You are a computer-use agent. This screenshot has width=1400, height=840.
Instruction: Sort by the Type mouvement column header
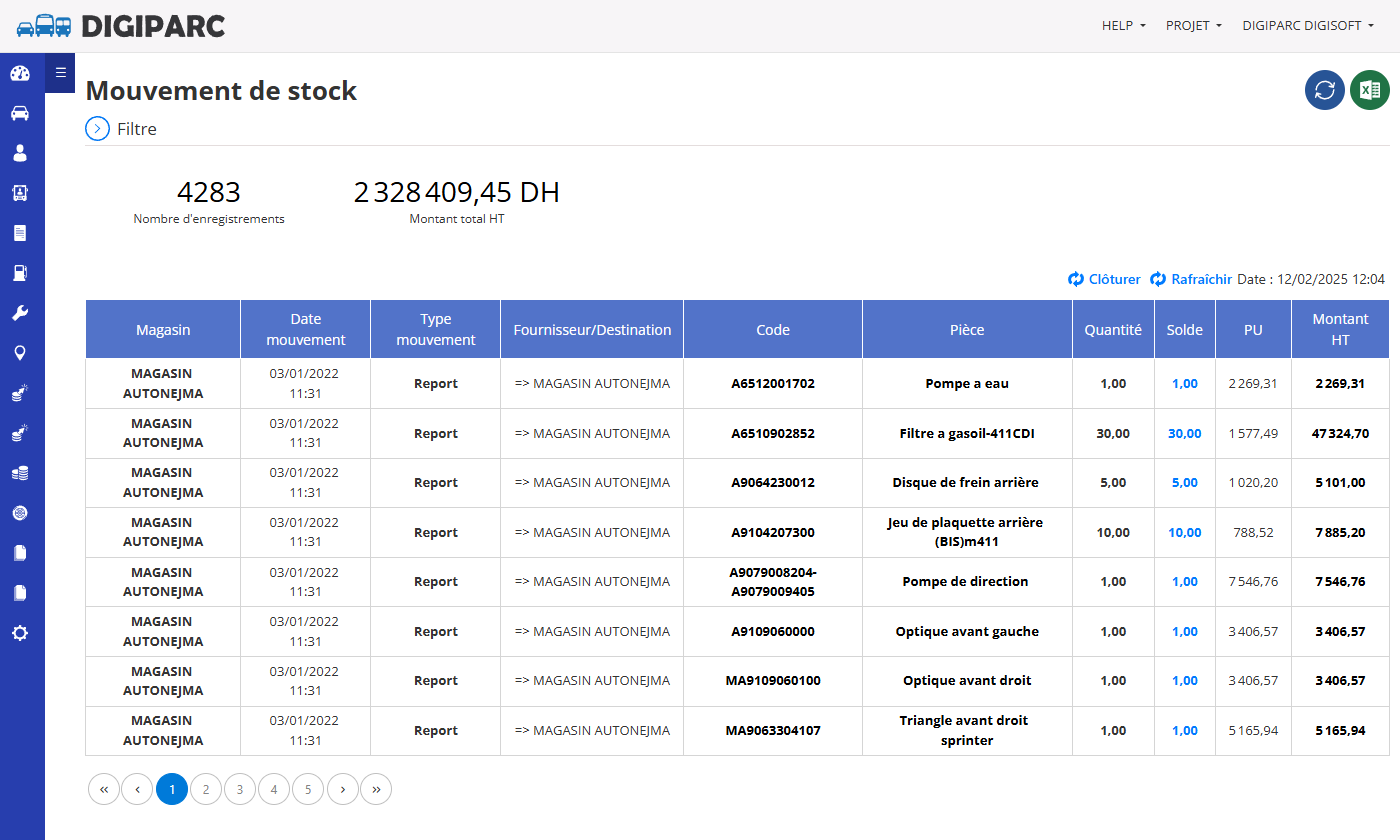[436, 329]
